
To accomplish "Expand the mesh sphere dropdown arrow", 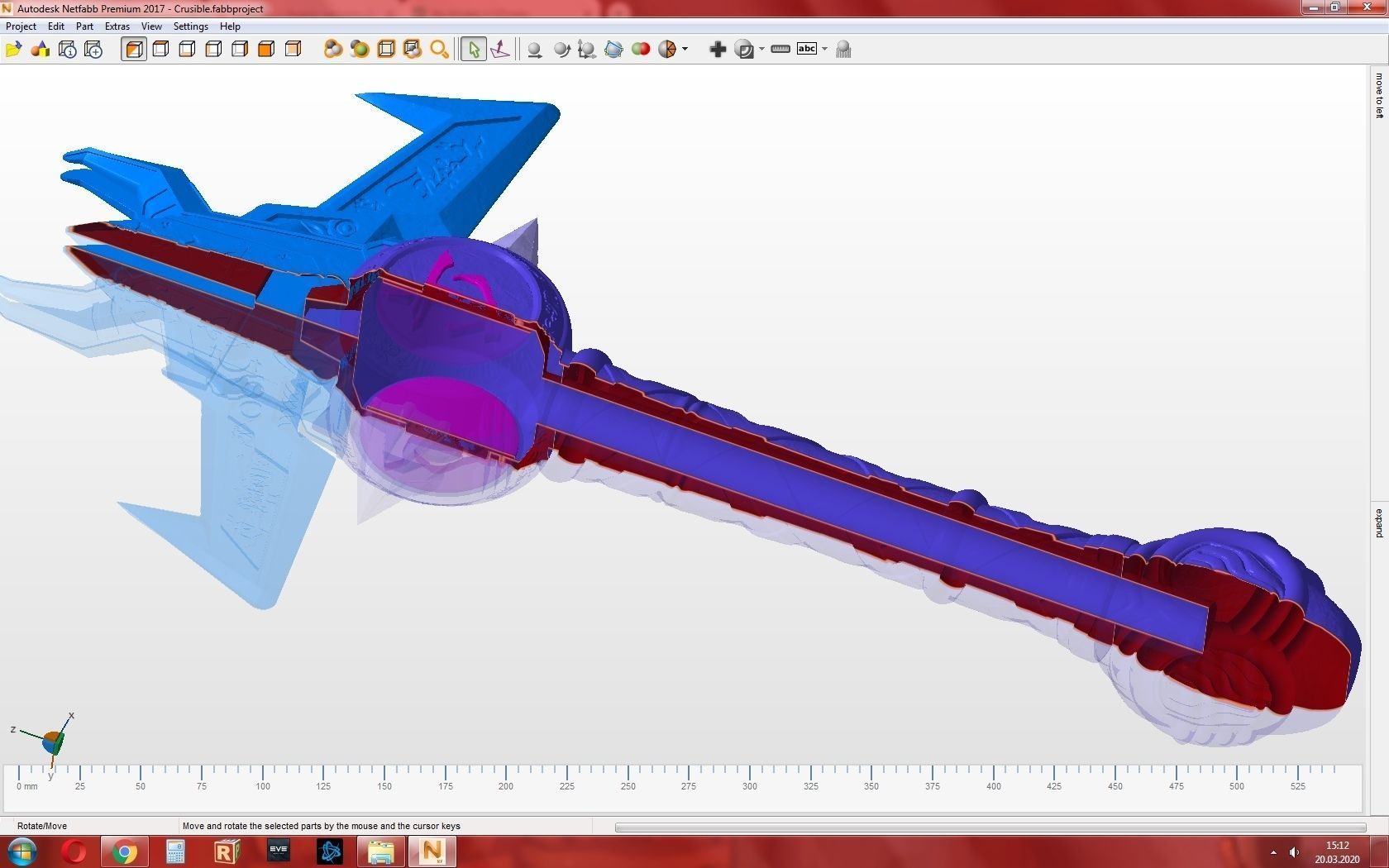I will (685, 50).
